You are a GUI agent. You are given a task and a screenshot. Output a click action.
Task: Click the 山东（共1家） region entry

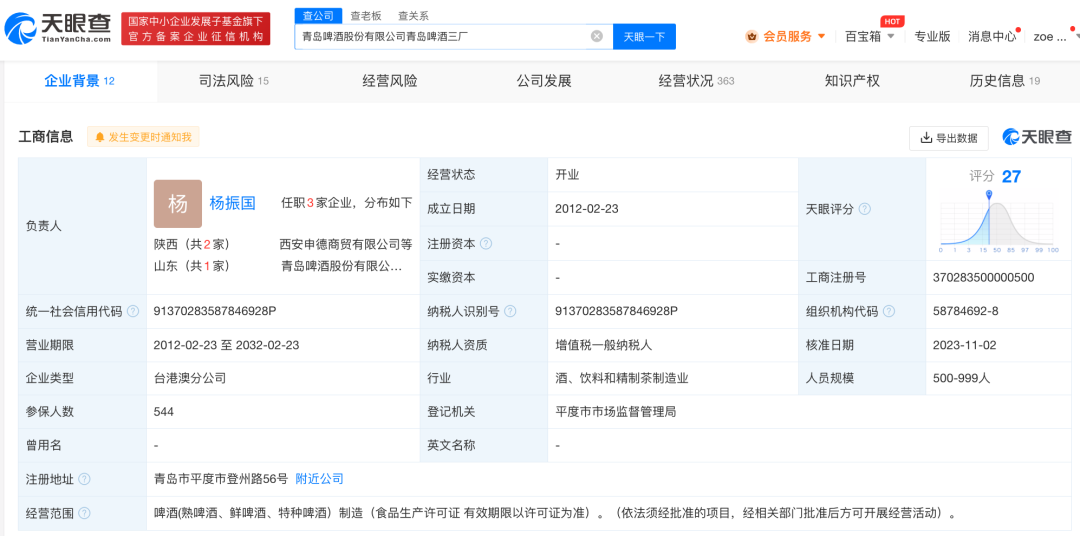(192, 265)
